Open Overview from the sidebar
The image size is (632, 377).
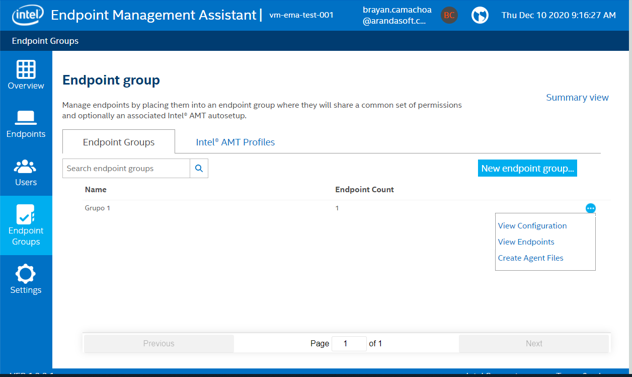pos(26,75)
